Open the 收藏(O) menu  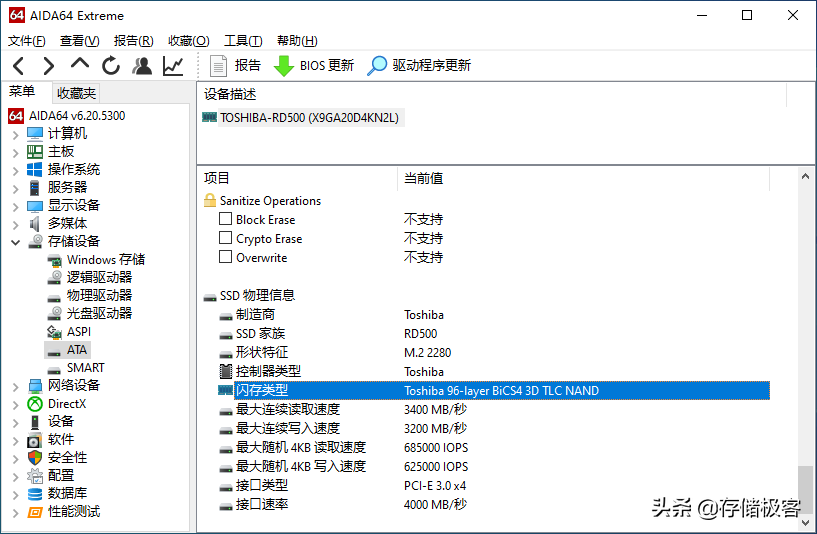coord(189,41)
